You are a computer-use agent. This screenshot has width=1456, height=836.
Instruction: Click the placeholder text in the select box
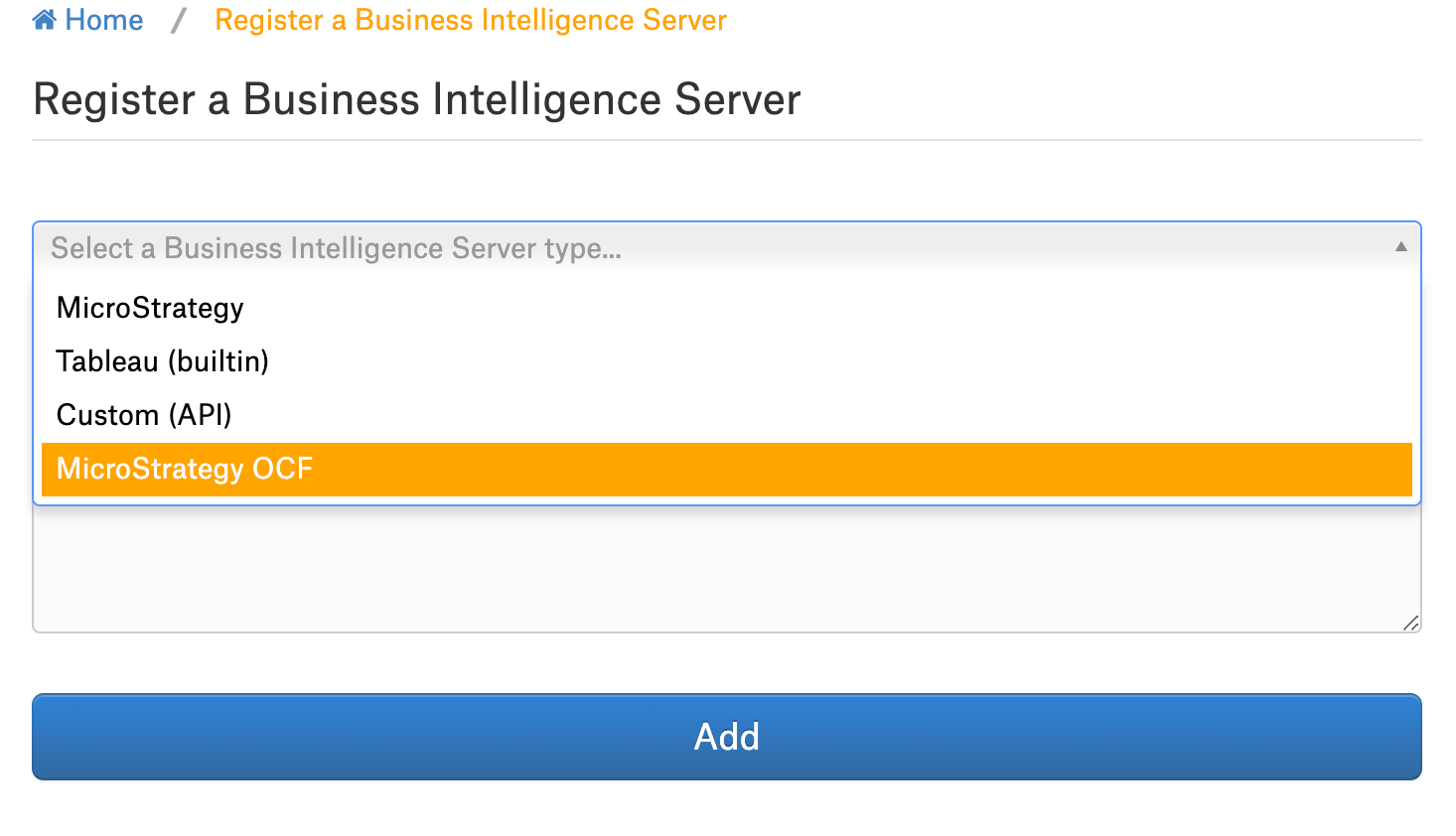click(336, 248)
